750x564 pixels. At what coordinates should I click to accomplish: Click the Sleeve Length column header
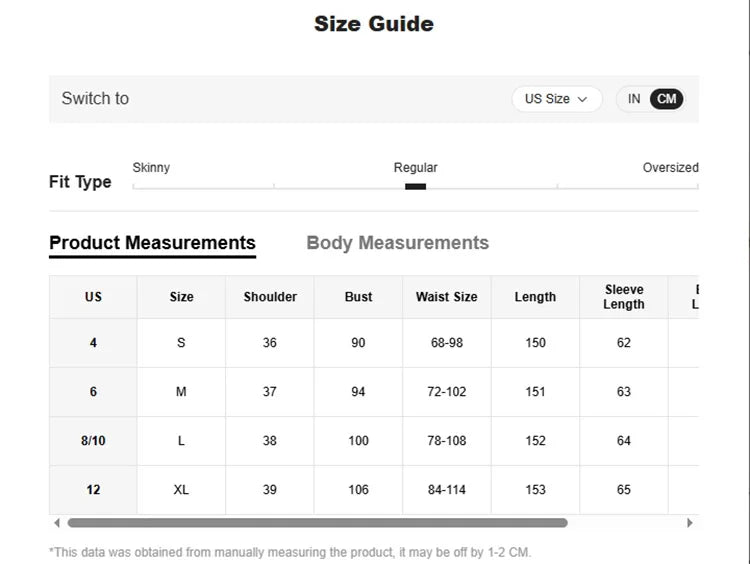click(x=624, y=297)
